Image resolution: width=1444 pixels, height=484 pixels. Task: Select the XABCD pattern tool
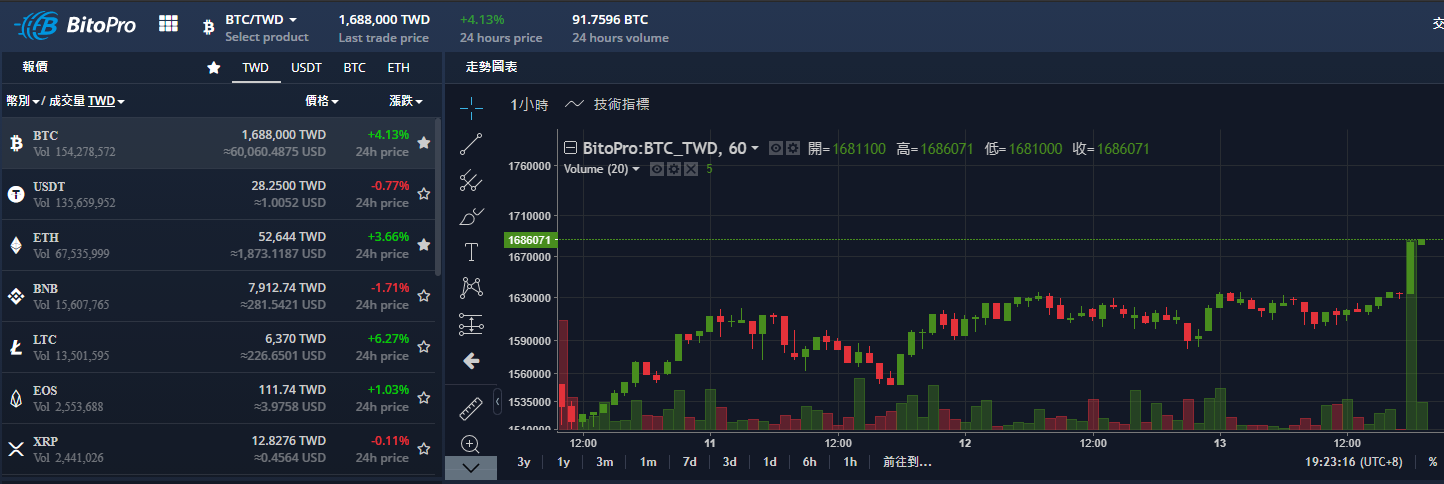[471, 288]
